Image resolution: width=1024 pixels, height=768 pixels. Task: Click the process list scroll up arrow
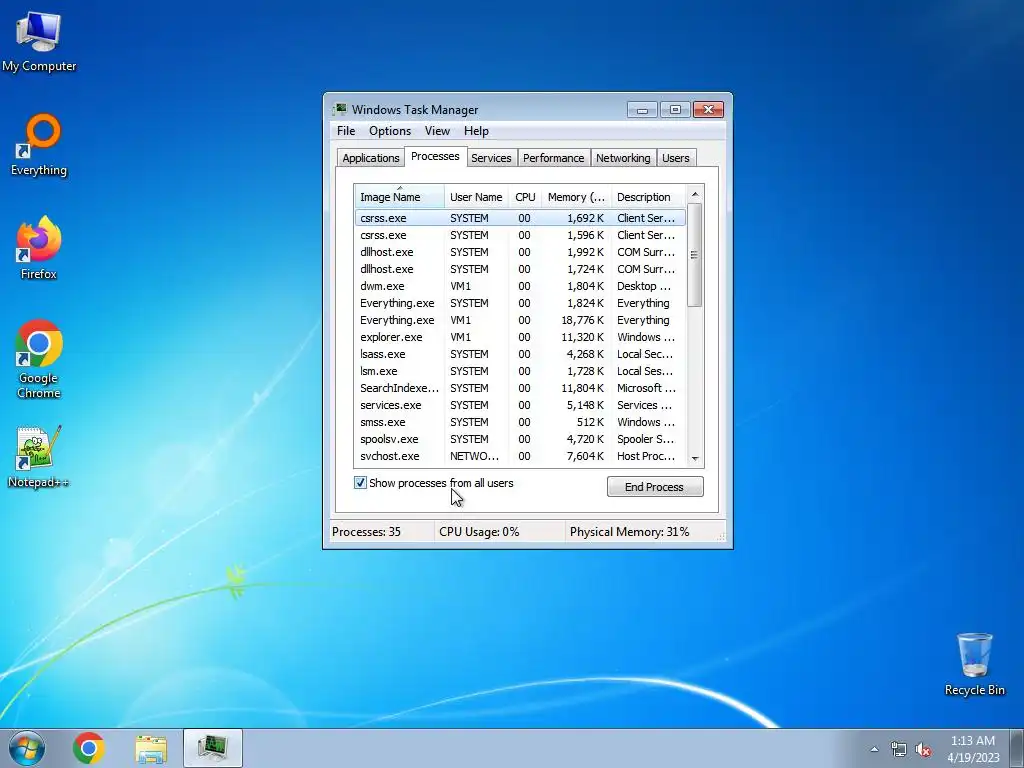pos(695,195)
